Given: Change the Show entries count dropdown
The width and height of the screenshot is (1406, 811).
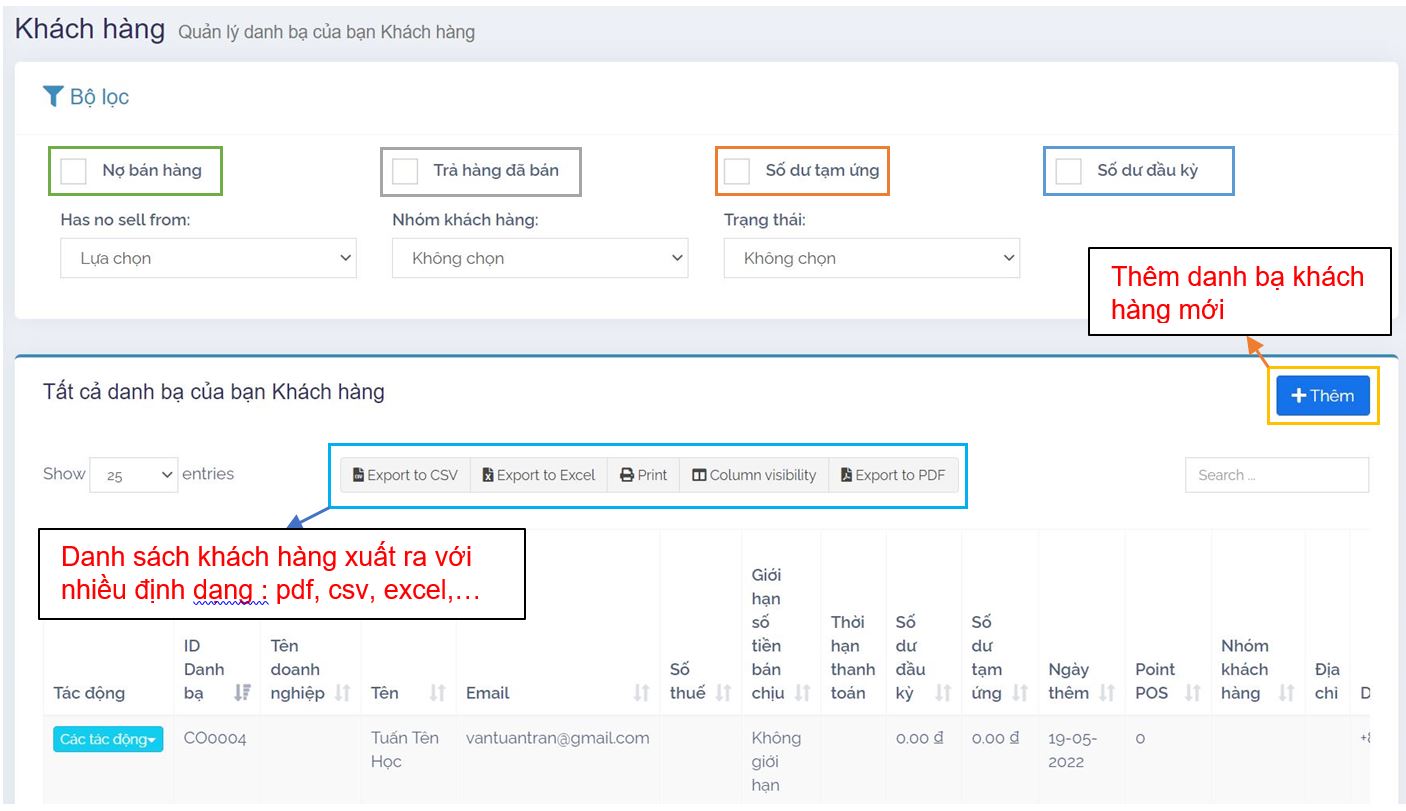Looking at the screenshot, I should point(134,476).
